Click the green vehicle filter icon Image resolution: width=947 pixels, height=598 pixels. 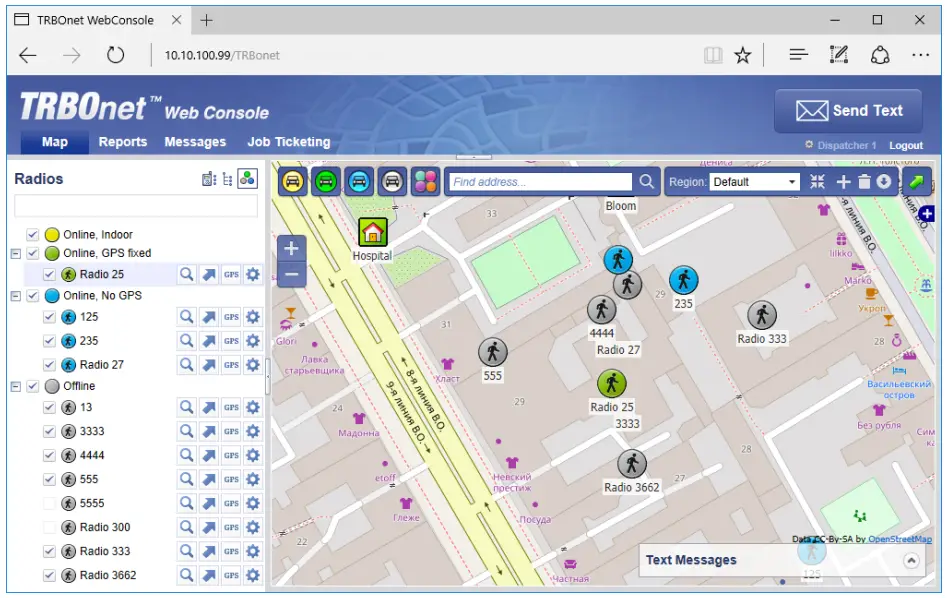coord(326,181)
